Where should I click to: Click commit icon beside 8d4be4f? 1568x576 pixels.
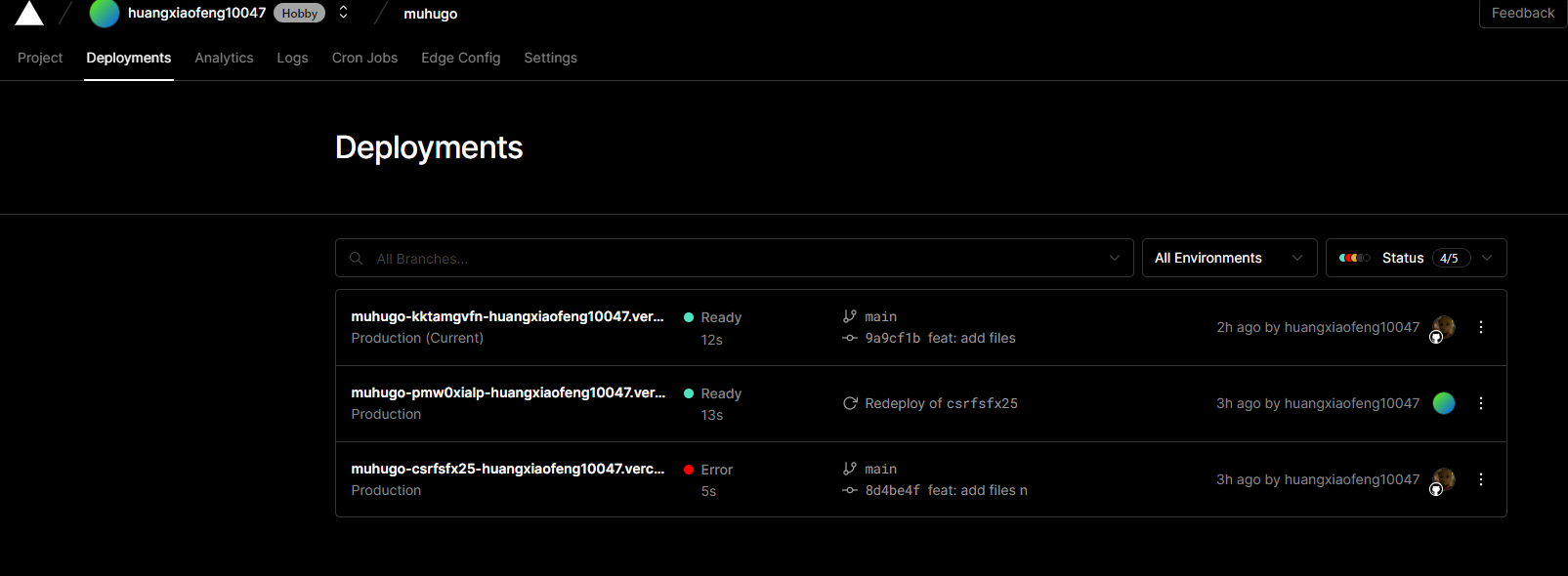pyautogui.click(x=850, y=490)
